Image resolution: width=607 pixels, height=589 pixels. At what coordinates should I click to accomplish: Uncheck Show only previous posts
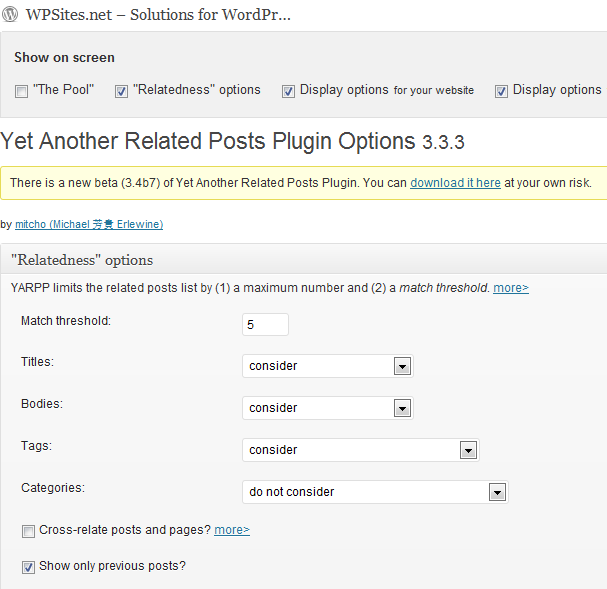pos(28,567)
